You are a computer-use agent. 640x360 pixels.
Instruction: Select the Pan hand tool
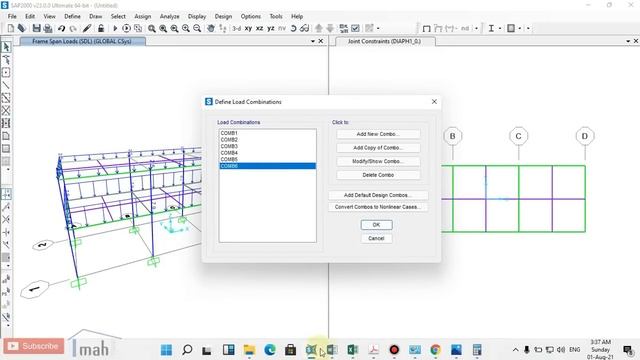(x=211, y=28)
